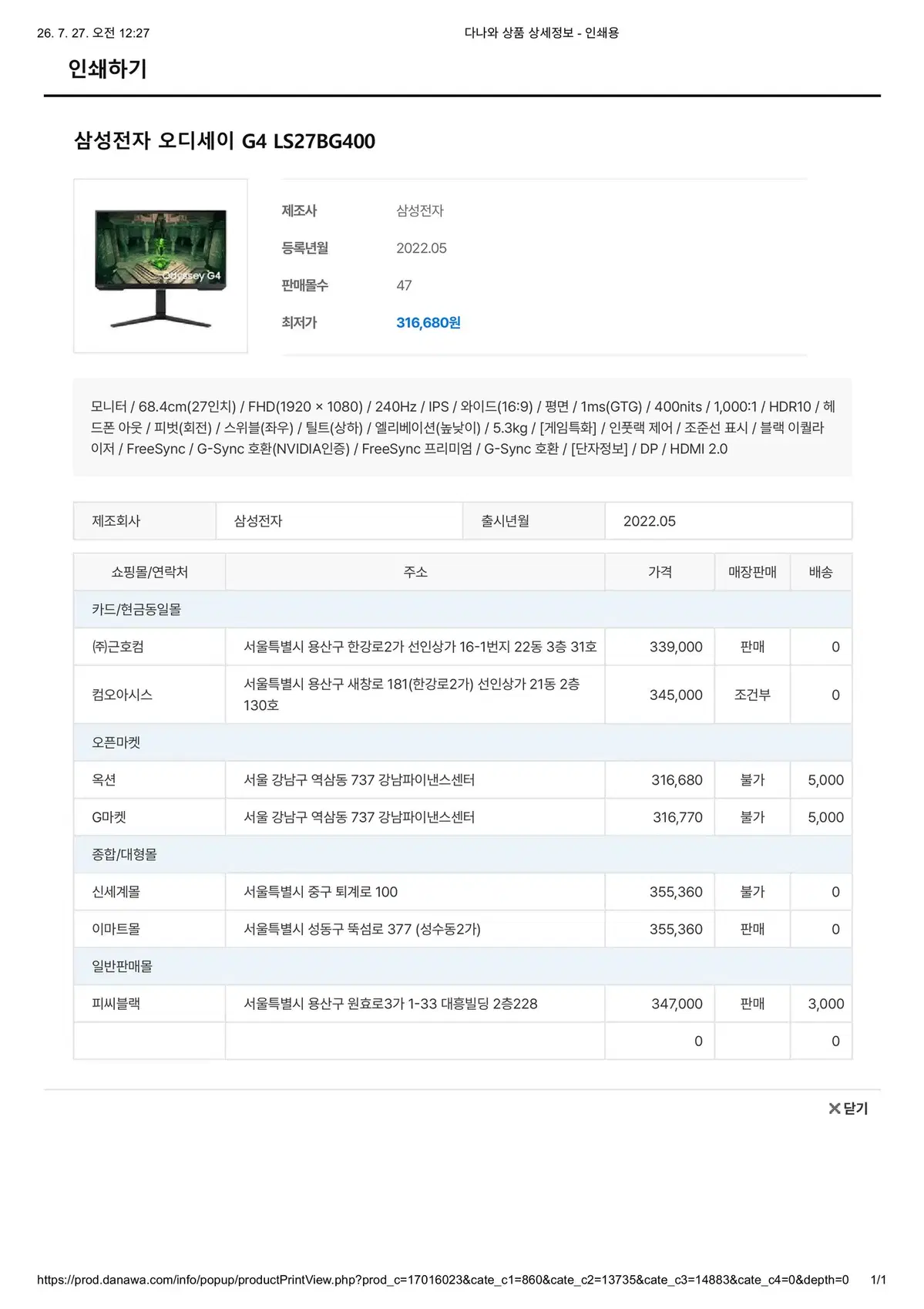Click the 피씨블랙 shipping fee 3,000
This screenshot has width=924, height=1309.
(x=825, y=1004)
